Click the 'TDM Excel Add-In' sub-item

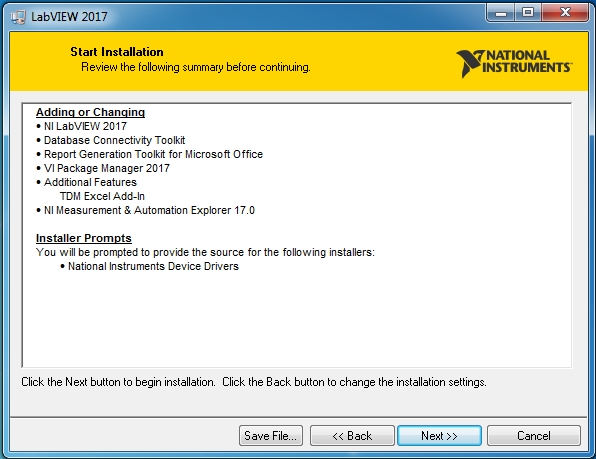(102, 196)
